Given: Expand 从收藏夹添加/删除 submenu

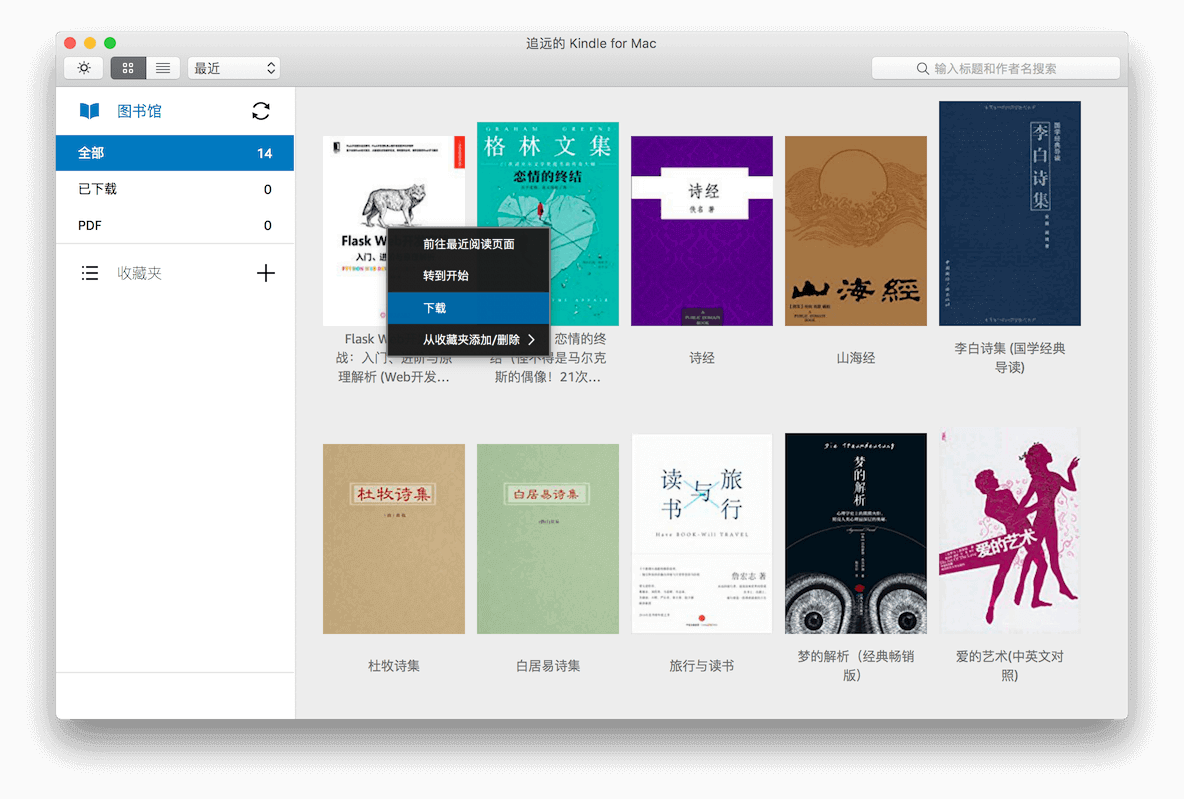Looking at the screenshot, I should 468,340.
